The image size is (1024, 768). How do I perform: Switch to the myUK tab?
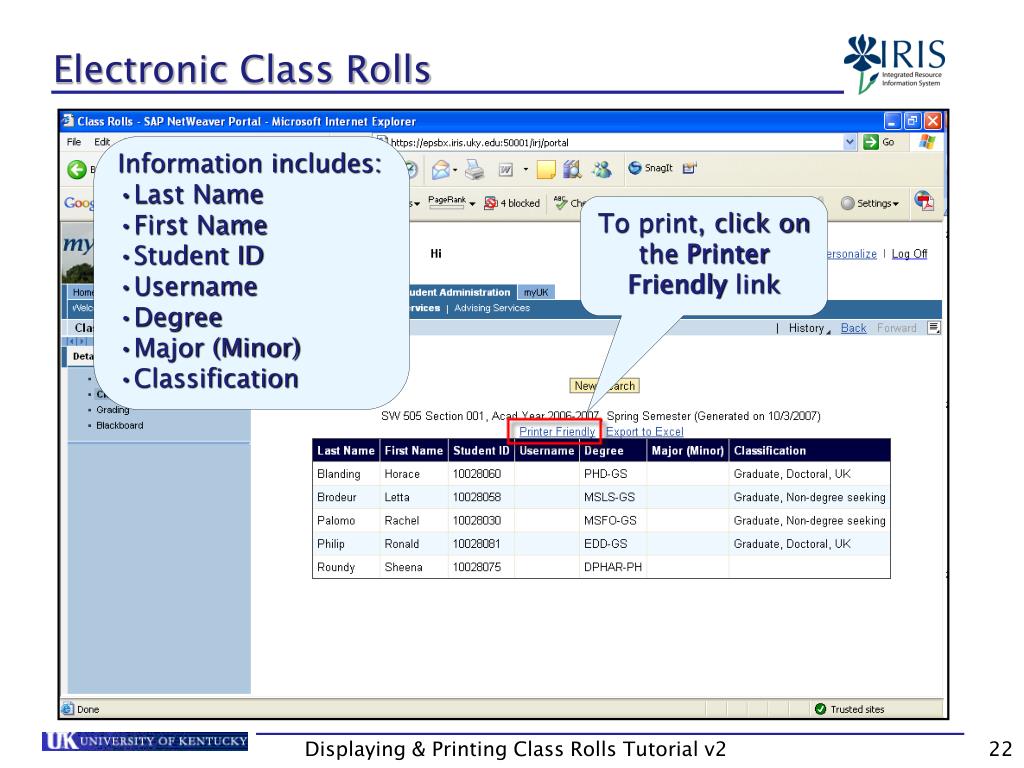click(536, 292)
